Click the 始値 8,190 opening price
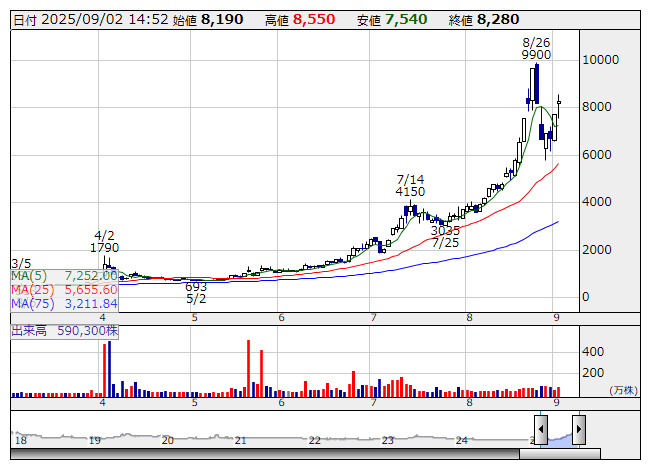 (x=207, y=19)
